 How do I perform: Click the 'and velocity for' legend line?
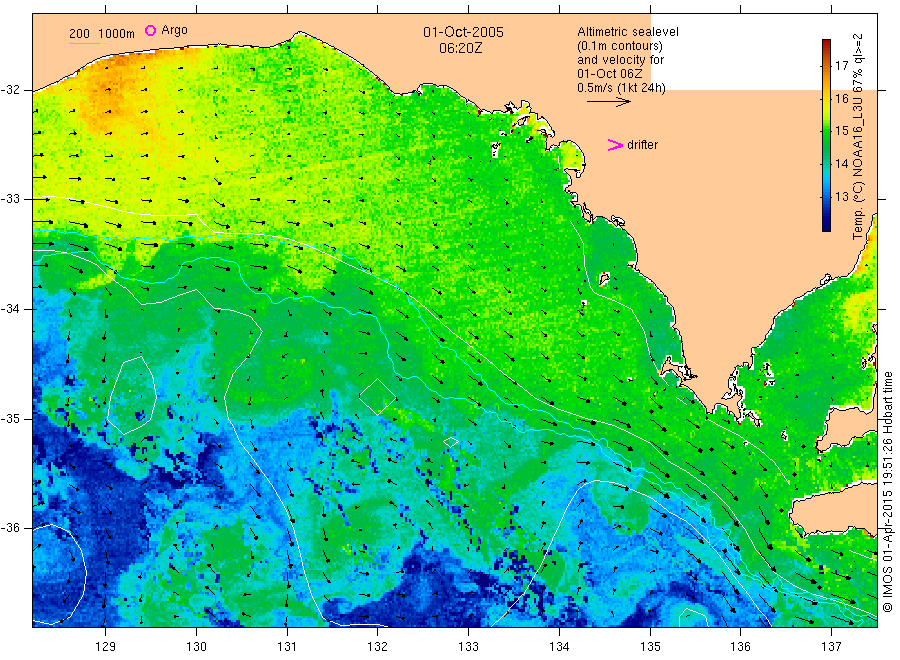coord(620,60)
